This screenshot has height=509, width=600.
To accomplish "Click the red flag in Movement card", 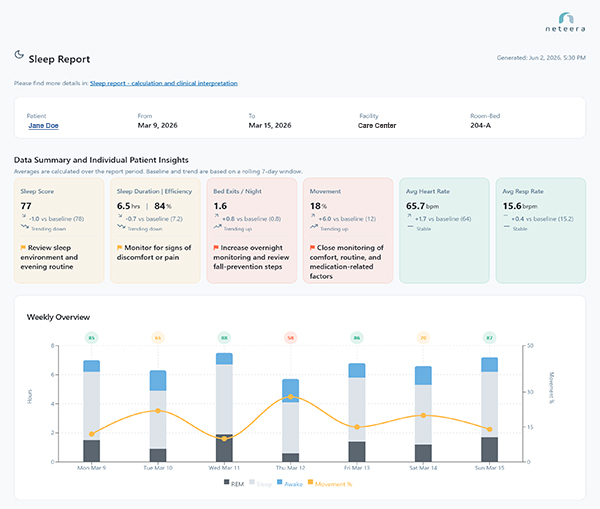I will pyautogui.click(x=312, y=248).
